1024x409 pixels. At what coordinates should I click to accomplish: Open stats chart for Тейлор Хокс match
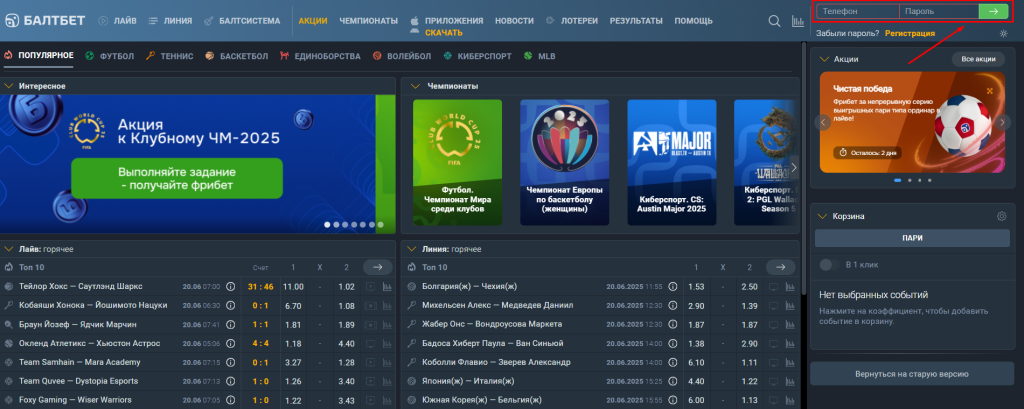coord(387,286)
